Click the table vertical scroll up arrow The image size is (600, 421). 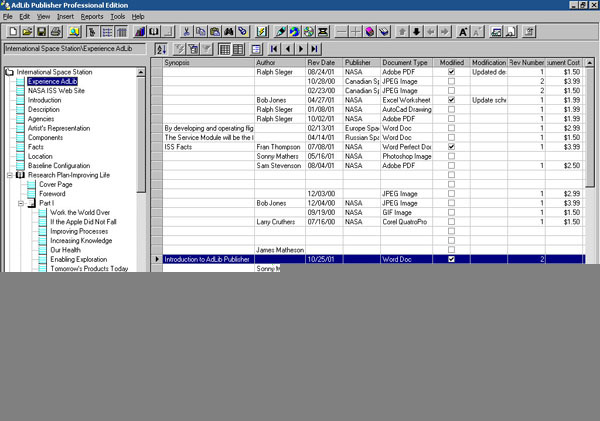click(590, 62)
